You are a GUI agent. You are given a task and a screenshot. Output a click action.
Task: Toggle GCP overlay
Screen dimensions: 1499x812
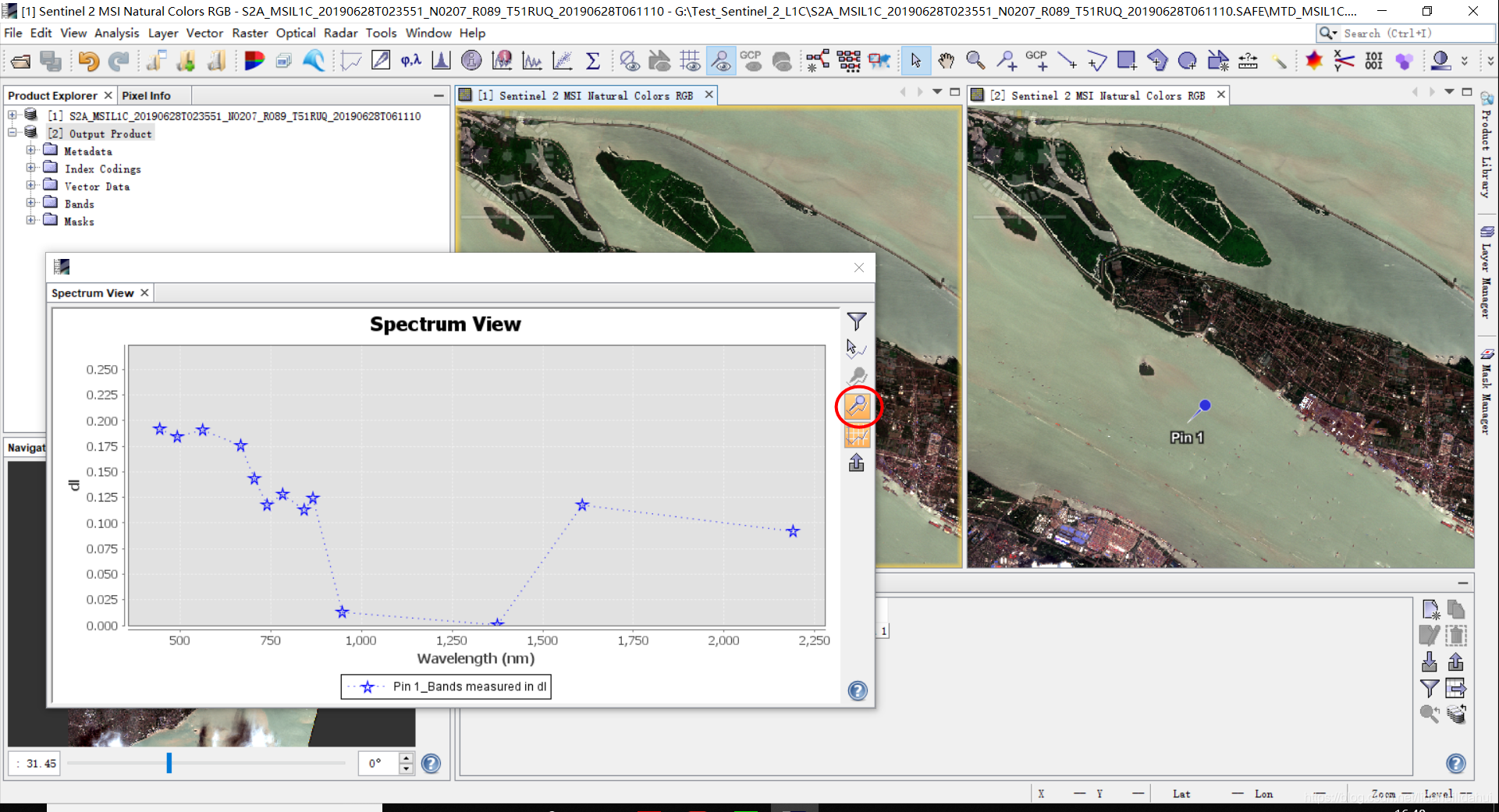click(751, 61)
